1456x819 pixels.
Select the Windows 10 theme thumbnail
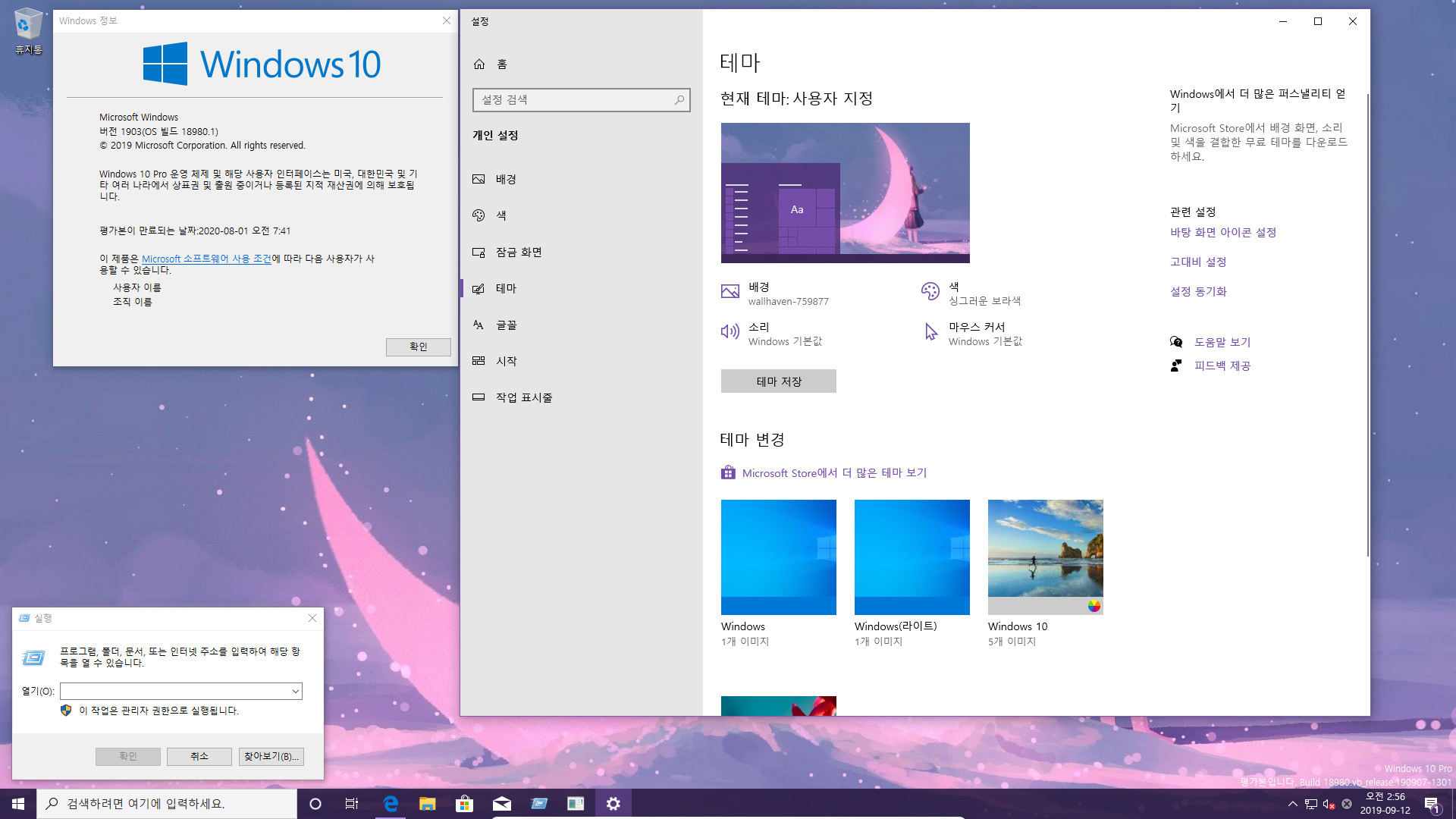(1045, 557)
